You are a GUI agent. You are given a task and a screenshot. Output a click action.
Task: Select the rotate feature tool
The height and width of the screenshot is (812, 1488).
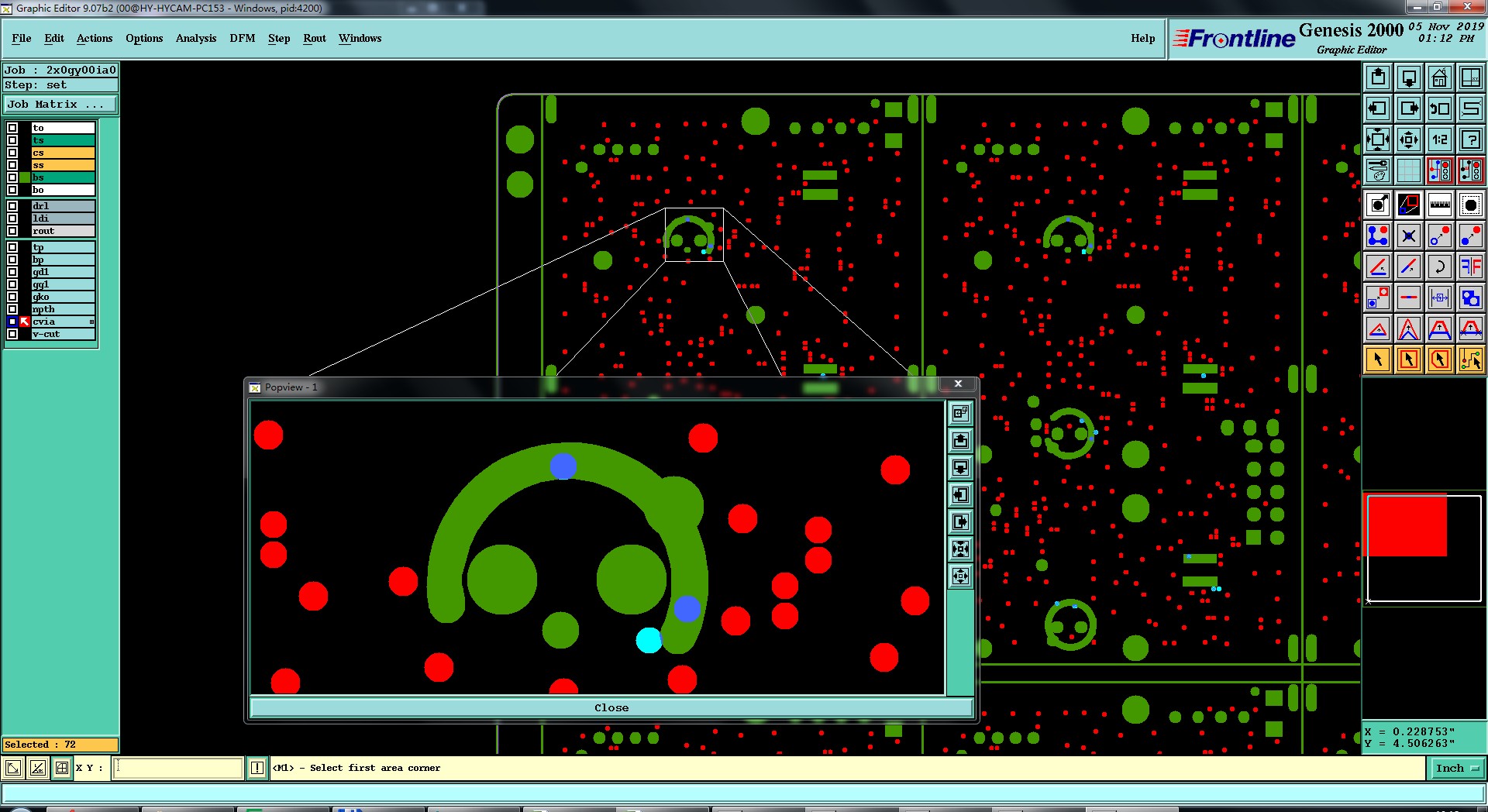pyautogui.click(x=1440, y=267)
